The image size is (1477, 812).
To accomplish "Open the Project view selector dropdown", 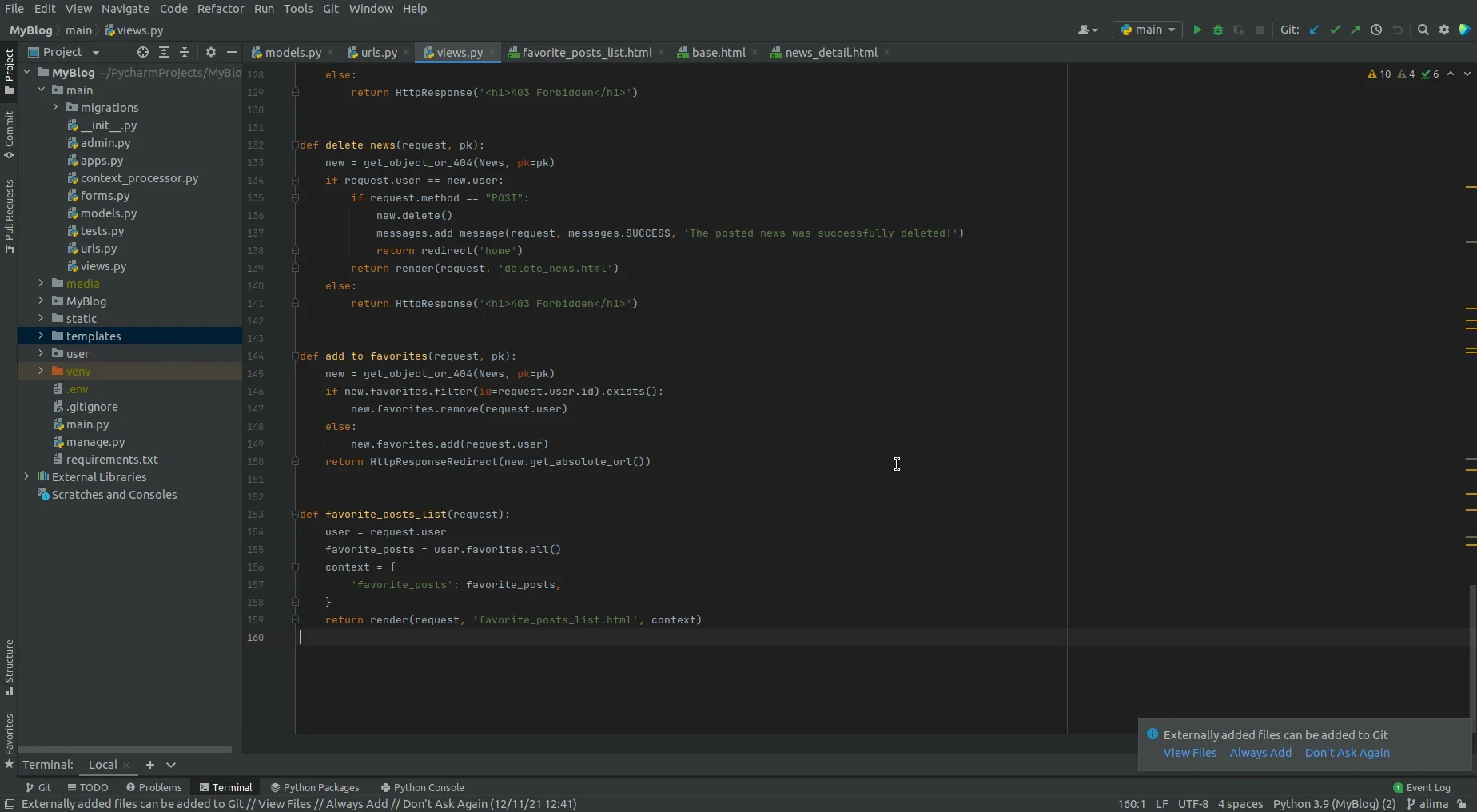I will coord(64,52).
